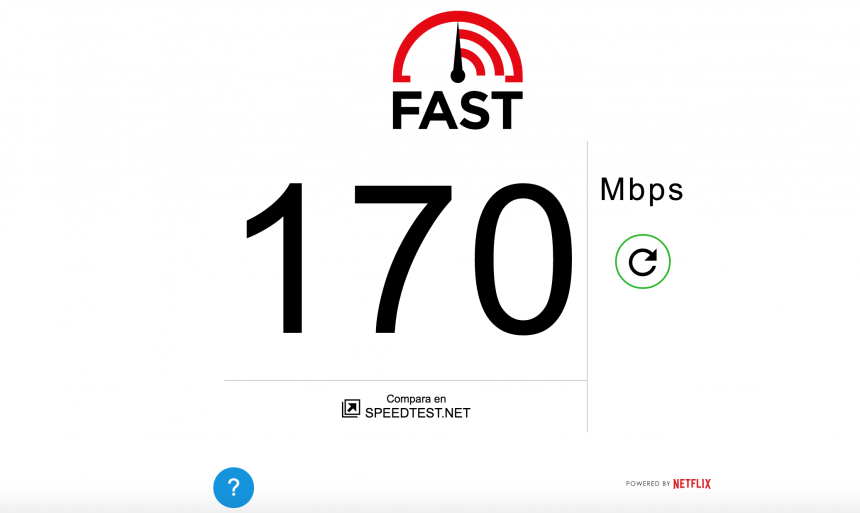860x513 pixels.
Task: Click the circular green refresh arrow icon
Action: click(642, 262)
